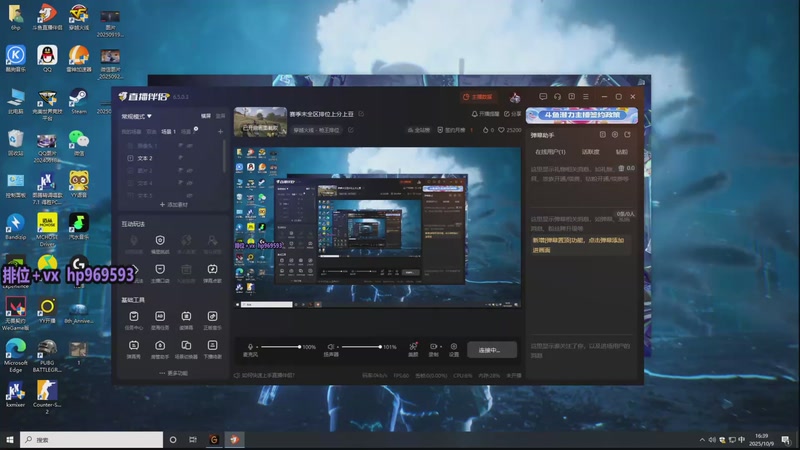Click the 斗鱼 streamer signing policy banner
800x450 pixels.
click(x=582, y=115)
